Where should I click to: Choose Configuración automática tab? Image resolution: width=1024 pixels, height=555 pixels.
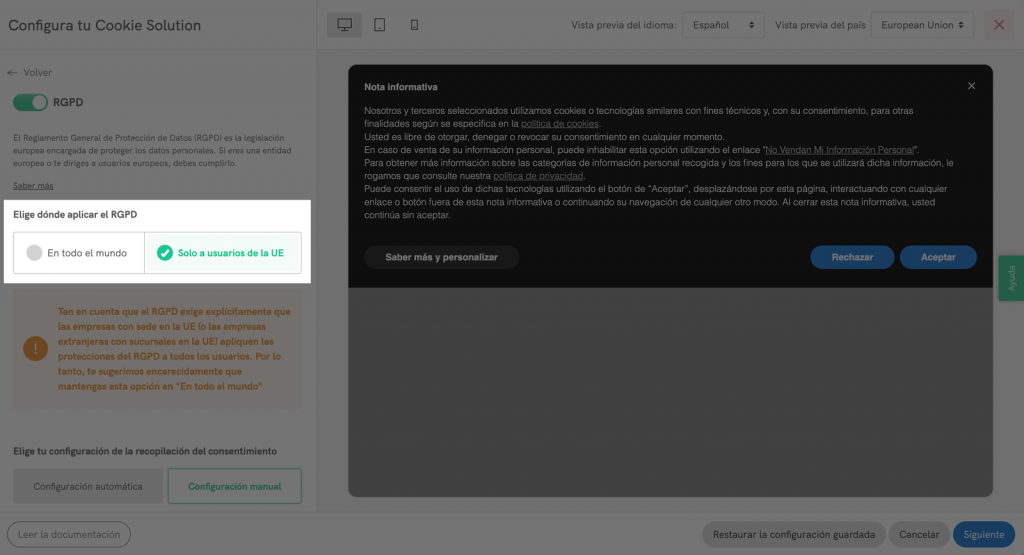(x=88, y=487)
